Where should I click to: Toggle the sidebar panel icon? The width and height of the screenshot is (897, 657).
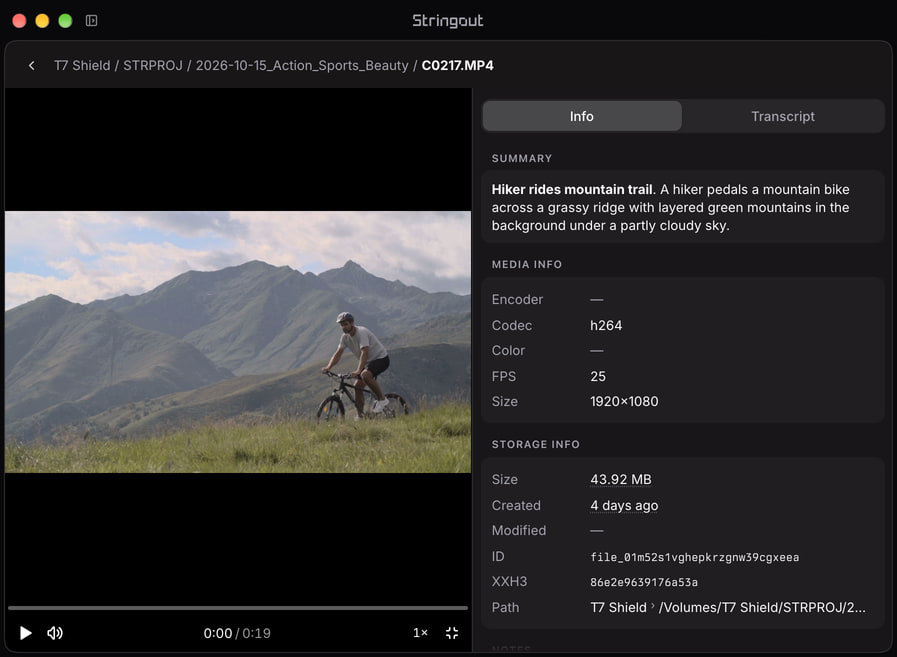coord(92,21)
